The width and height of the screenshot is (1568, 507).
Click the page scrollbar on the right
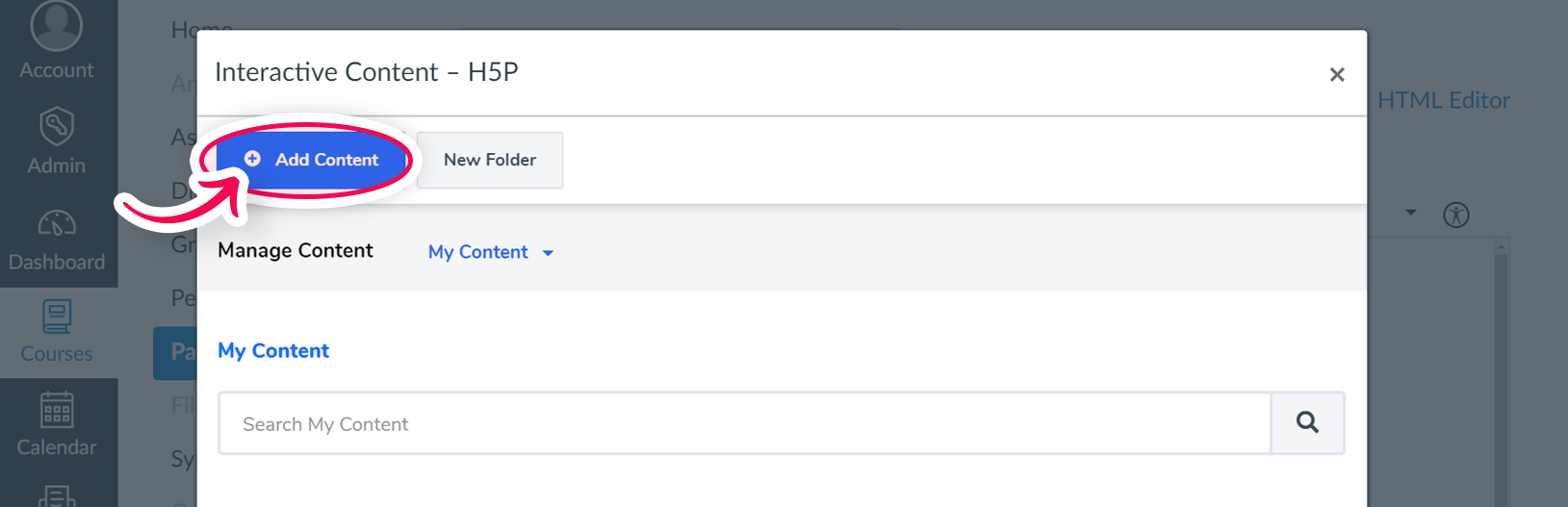click(1501, 373)
